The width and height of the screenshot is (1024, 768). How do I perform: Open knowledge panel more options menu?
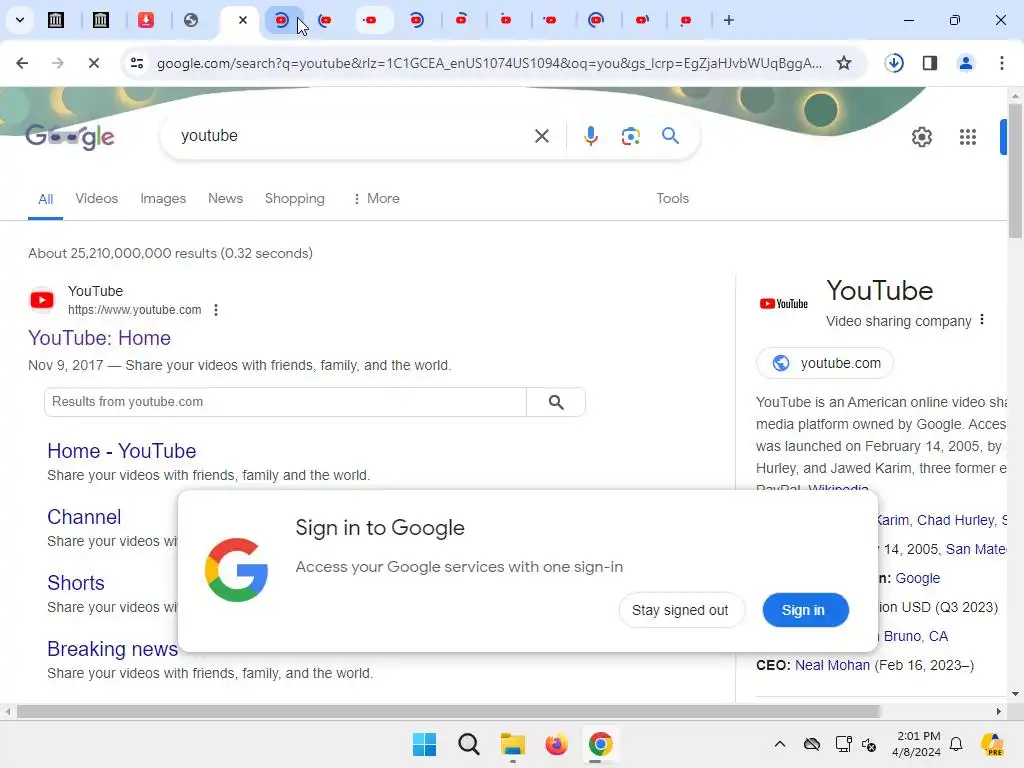982,320
